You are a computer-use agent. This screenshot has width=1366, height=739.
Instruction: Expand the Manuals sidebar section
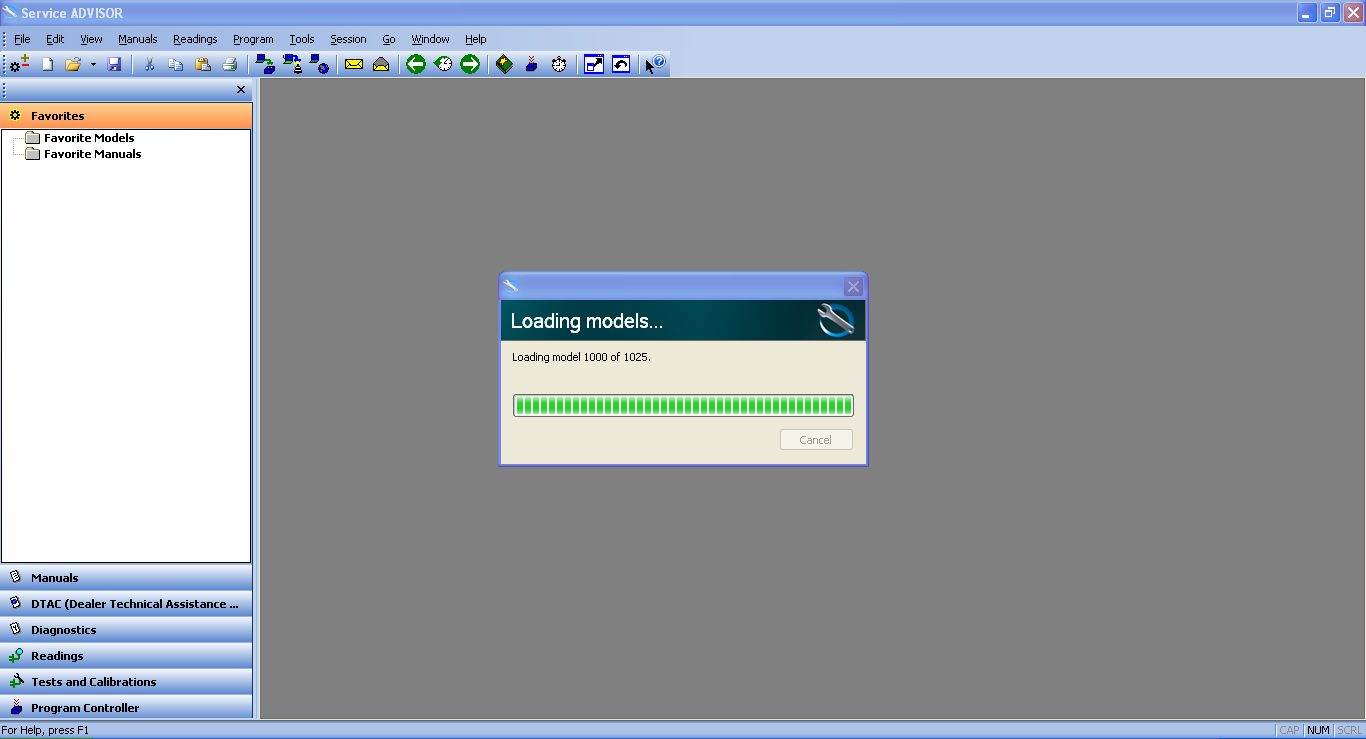(126, 577)
